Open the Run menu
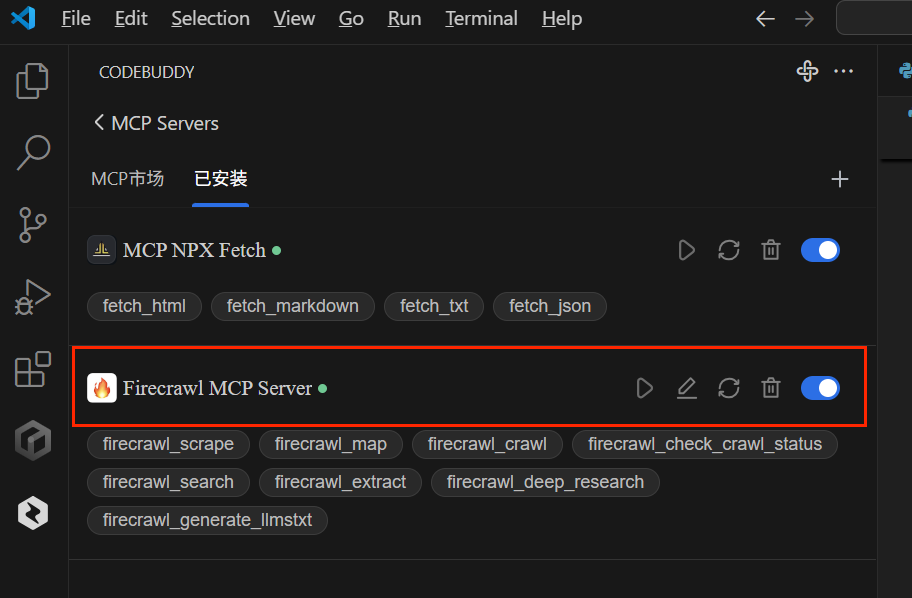The image size is (912, 598). [x=404, y=19]
